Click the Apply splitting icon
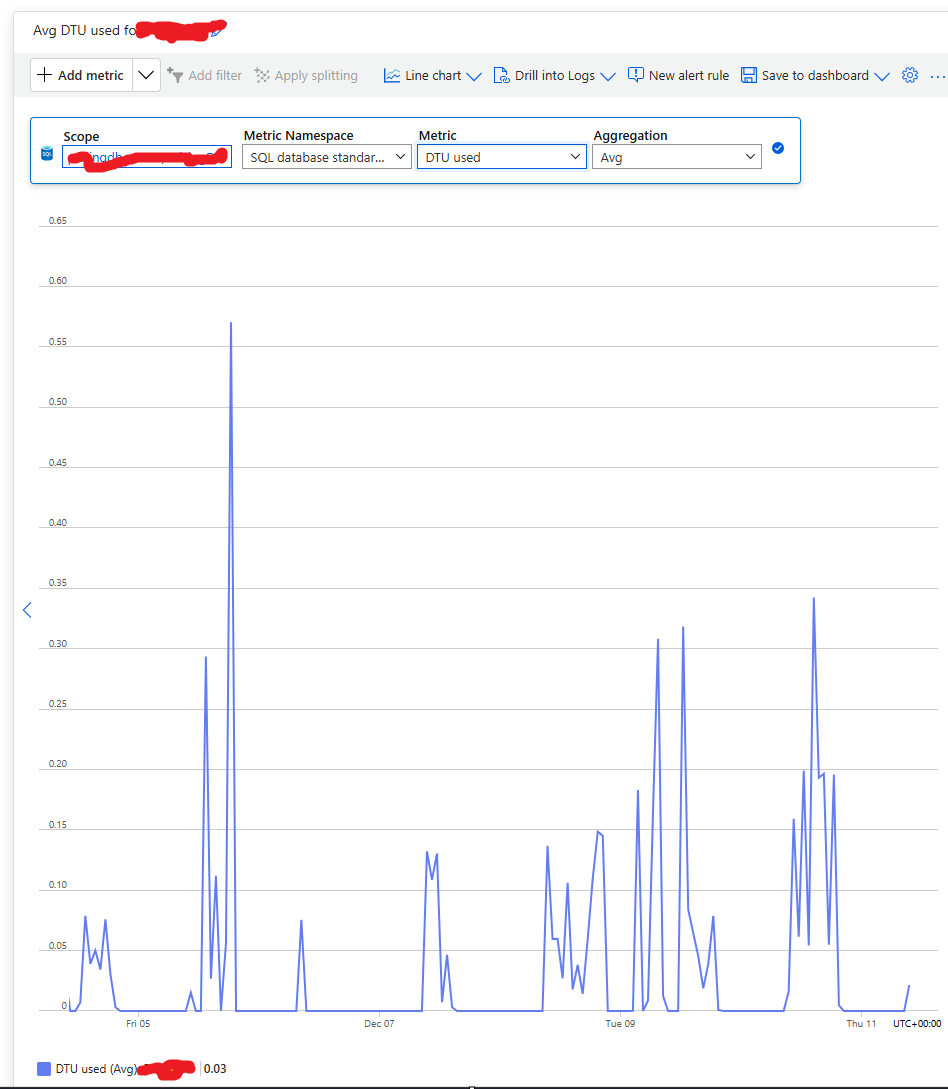This screenshot has height=1089, width=948. [x=262, y=75]
